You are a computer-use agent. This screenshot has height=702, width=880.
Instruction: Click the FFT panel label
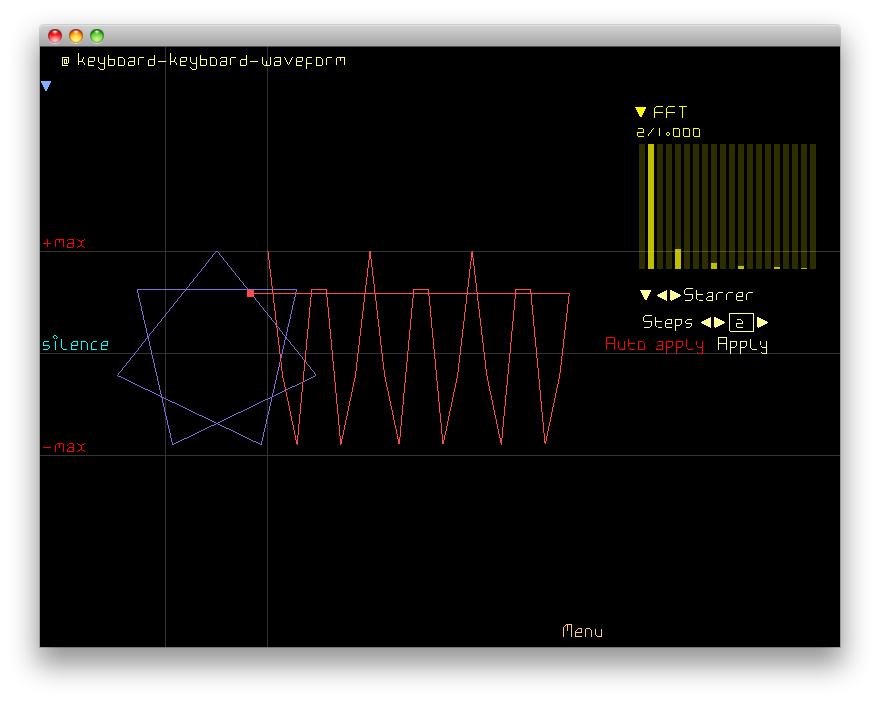(x=670, y=113)
